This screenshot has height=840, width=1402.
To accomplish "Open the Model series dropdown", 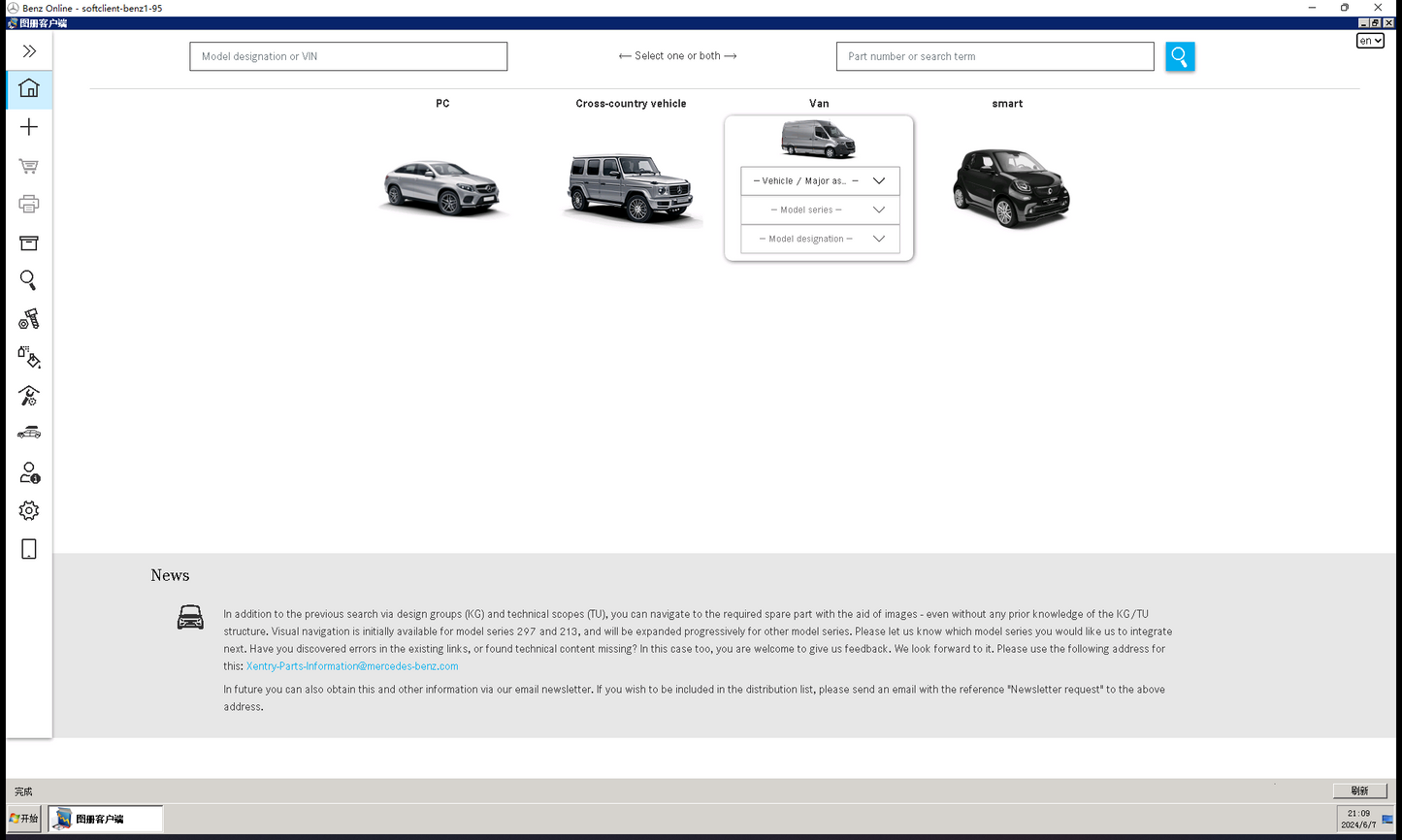I will coord(820,210).
